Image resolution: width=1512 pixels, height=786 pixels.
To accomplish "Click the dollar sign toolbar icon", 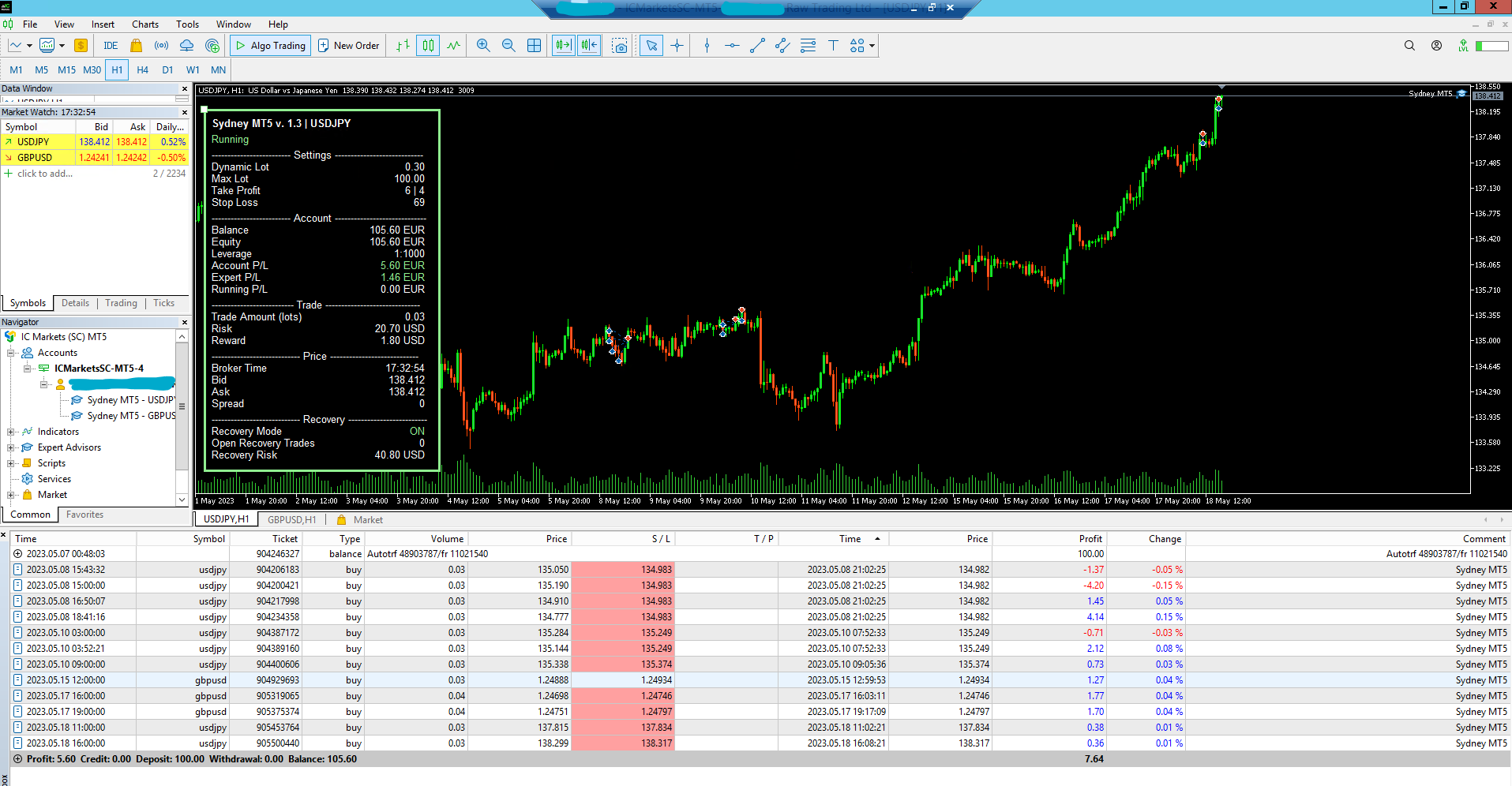I will [81, 46].
